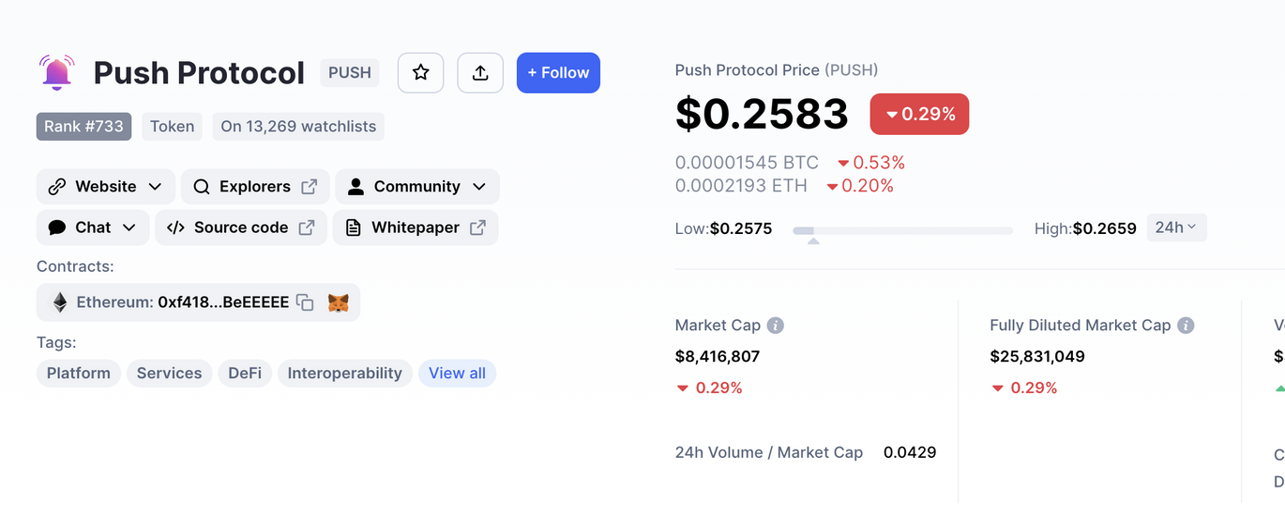Select the DeFi tag

[245, 373]
